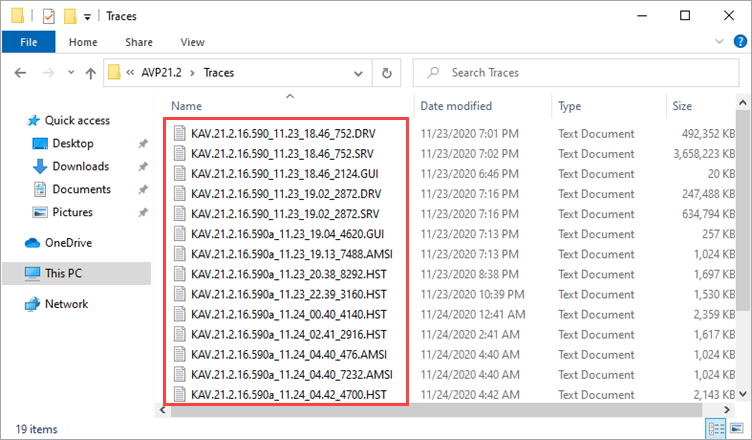Click file icon of KAV.21.2.16.590a_11.24_04.40_7232.AMSI
Viewport: 752px width, 440px height.
pyautogui.click(x=179, y=375)
